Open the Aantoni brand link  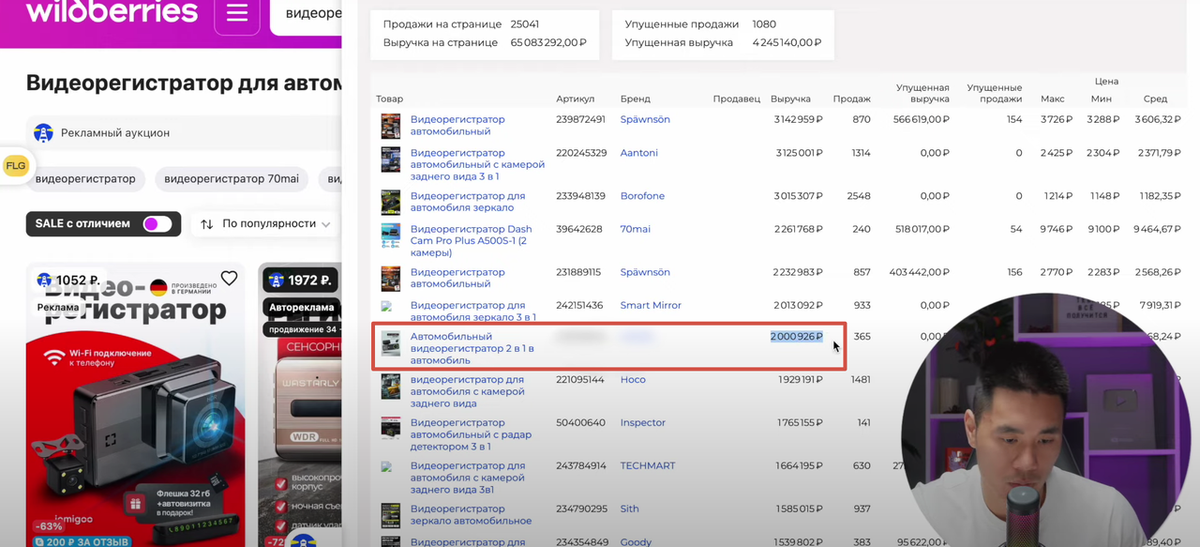coord(640,153)
